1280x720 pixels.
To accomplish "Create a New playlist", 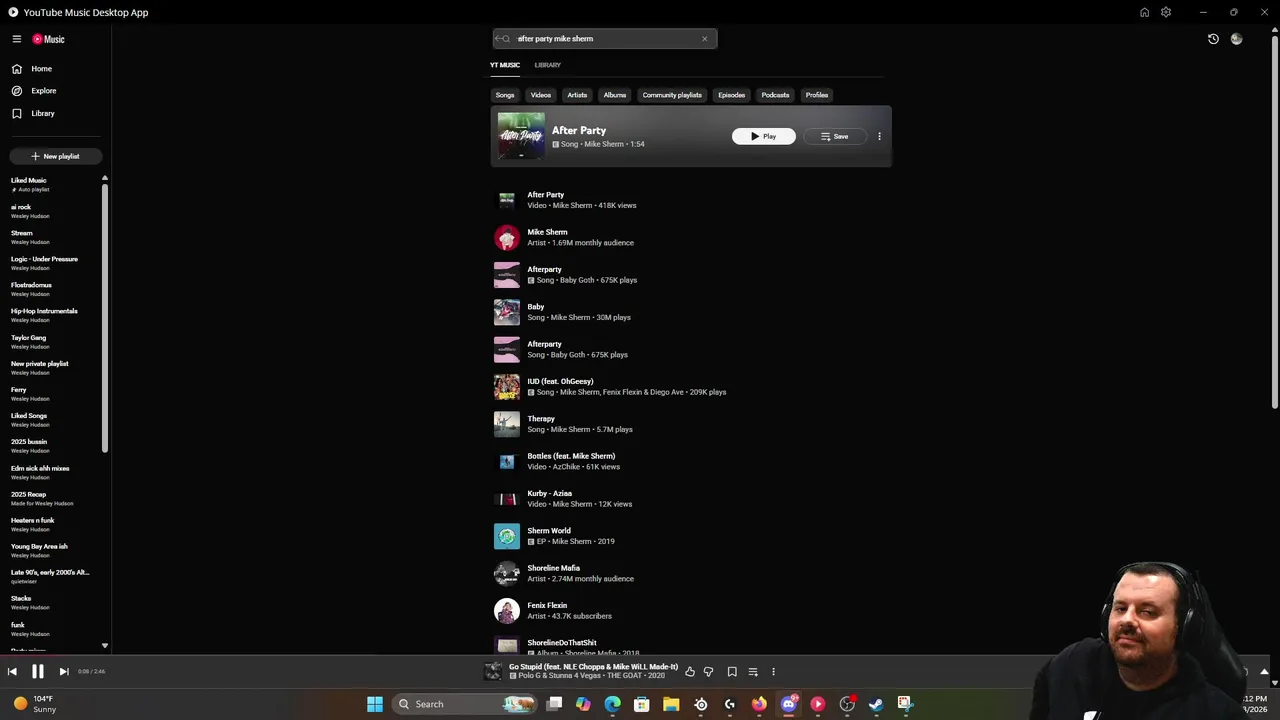I will coord(55,156).
